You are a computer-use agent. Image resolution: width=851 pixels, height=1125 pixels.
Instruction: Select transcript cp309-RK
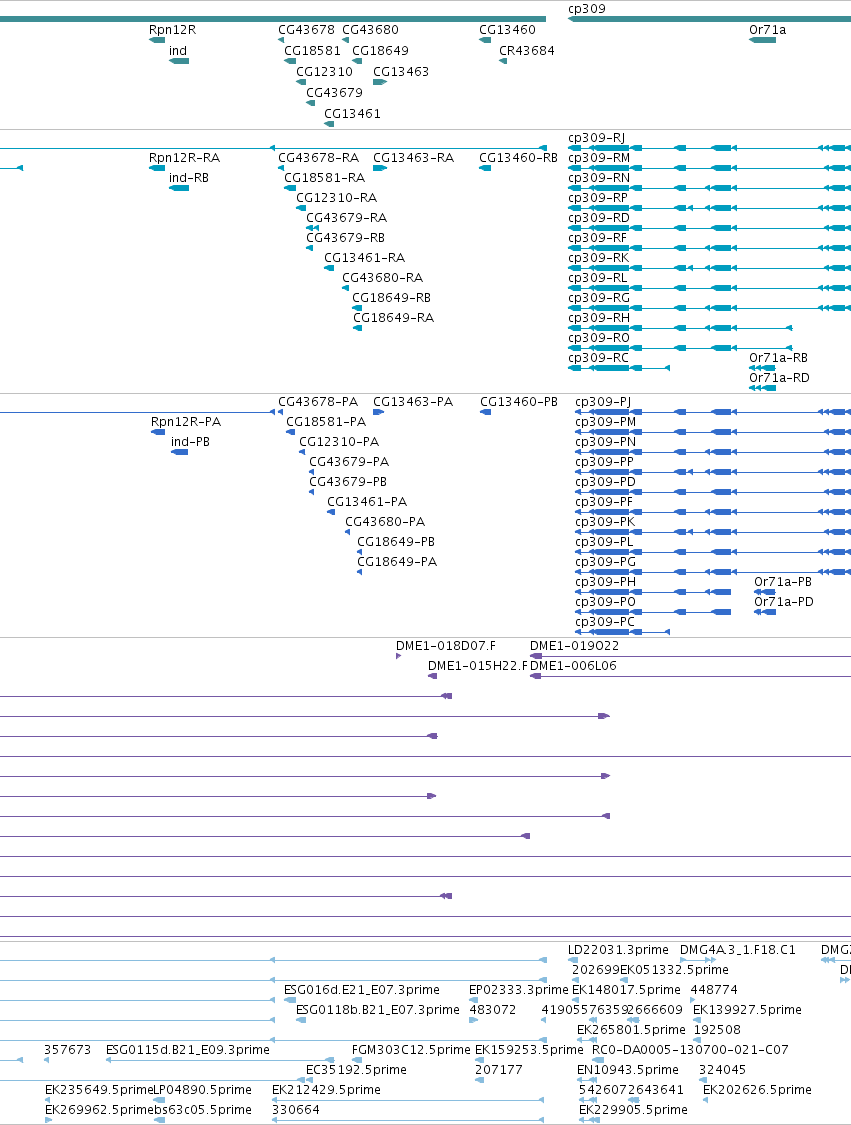click(598, 258)
